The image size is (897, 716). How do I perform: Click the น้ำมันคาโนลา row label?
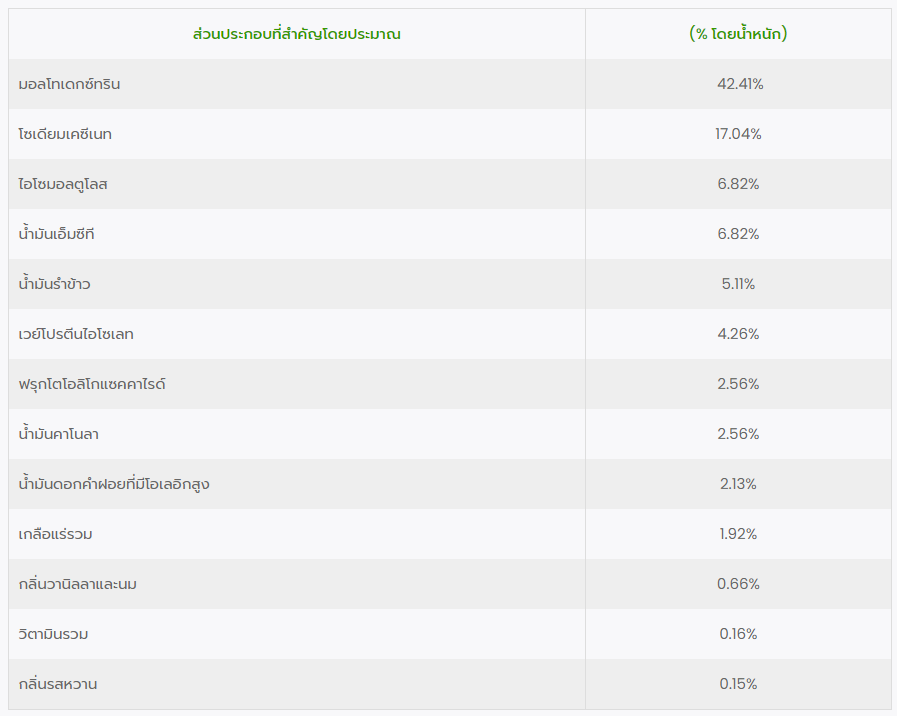click(58, 434)
